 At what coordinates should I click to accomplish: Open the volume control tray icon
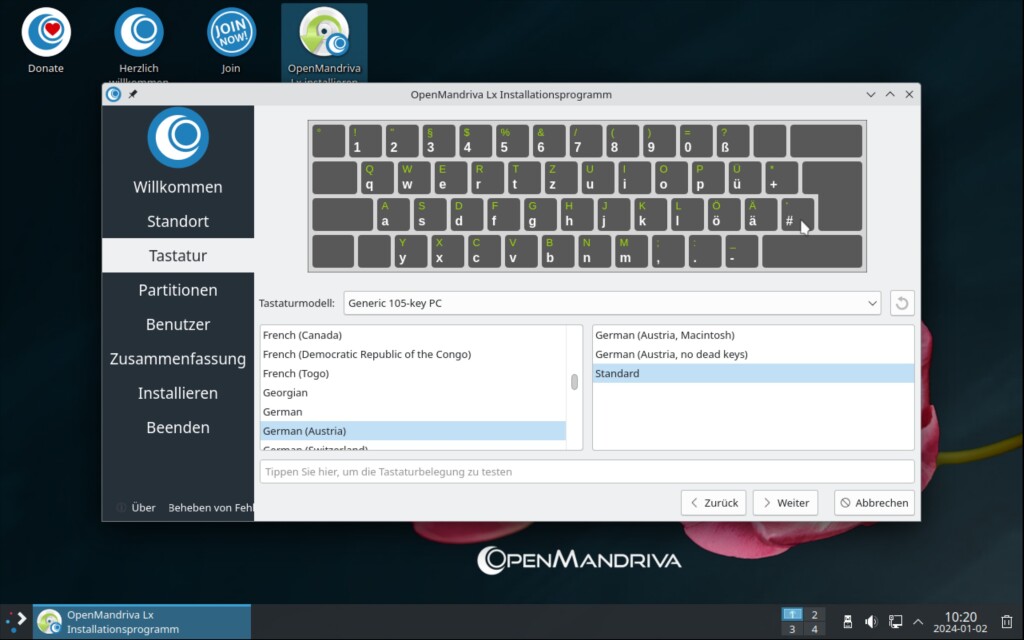click(x=871, y=621)
